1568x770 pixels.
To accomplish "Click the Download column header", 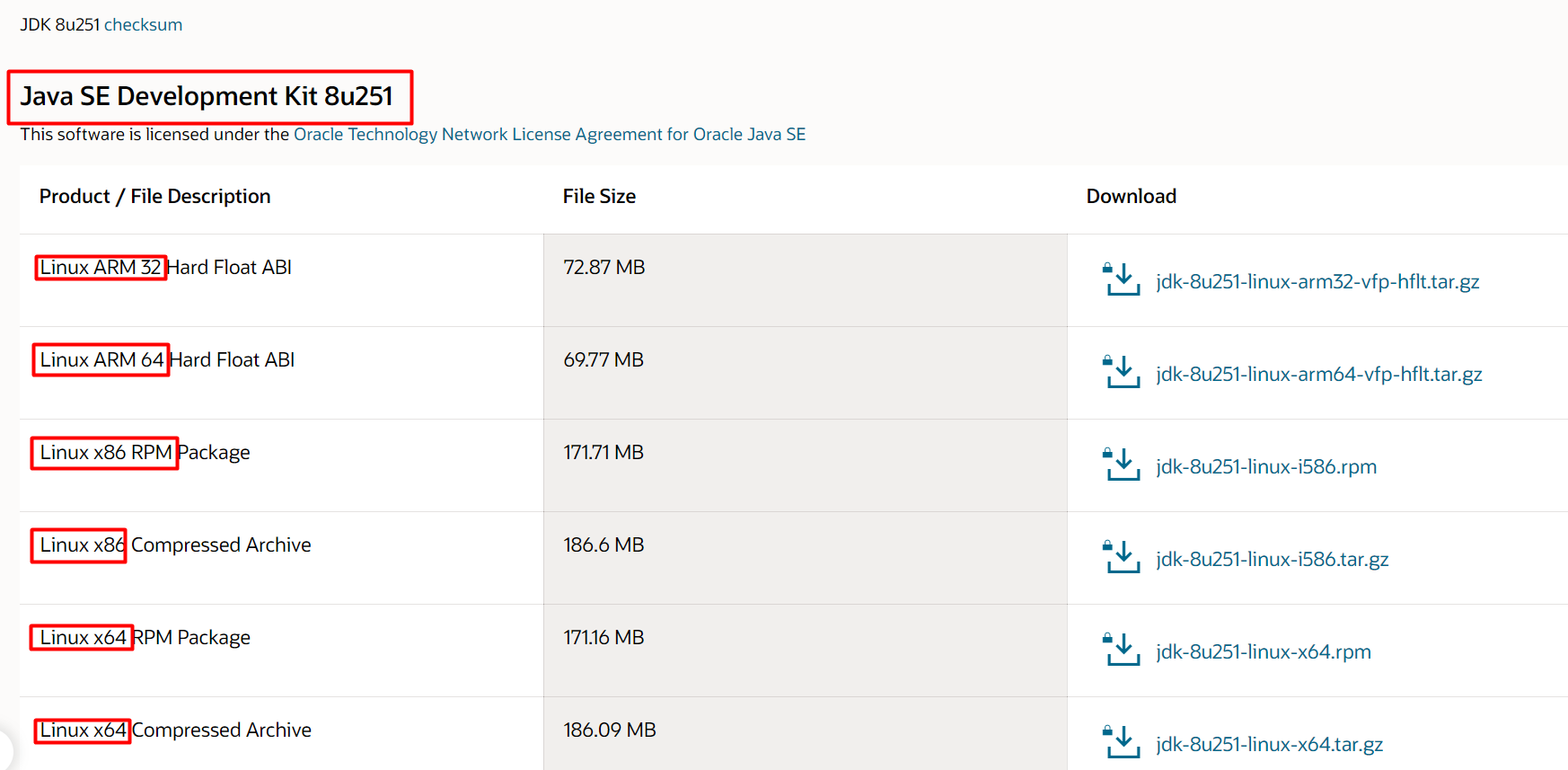I will click(x=1132, y=196).
